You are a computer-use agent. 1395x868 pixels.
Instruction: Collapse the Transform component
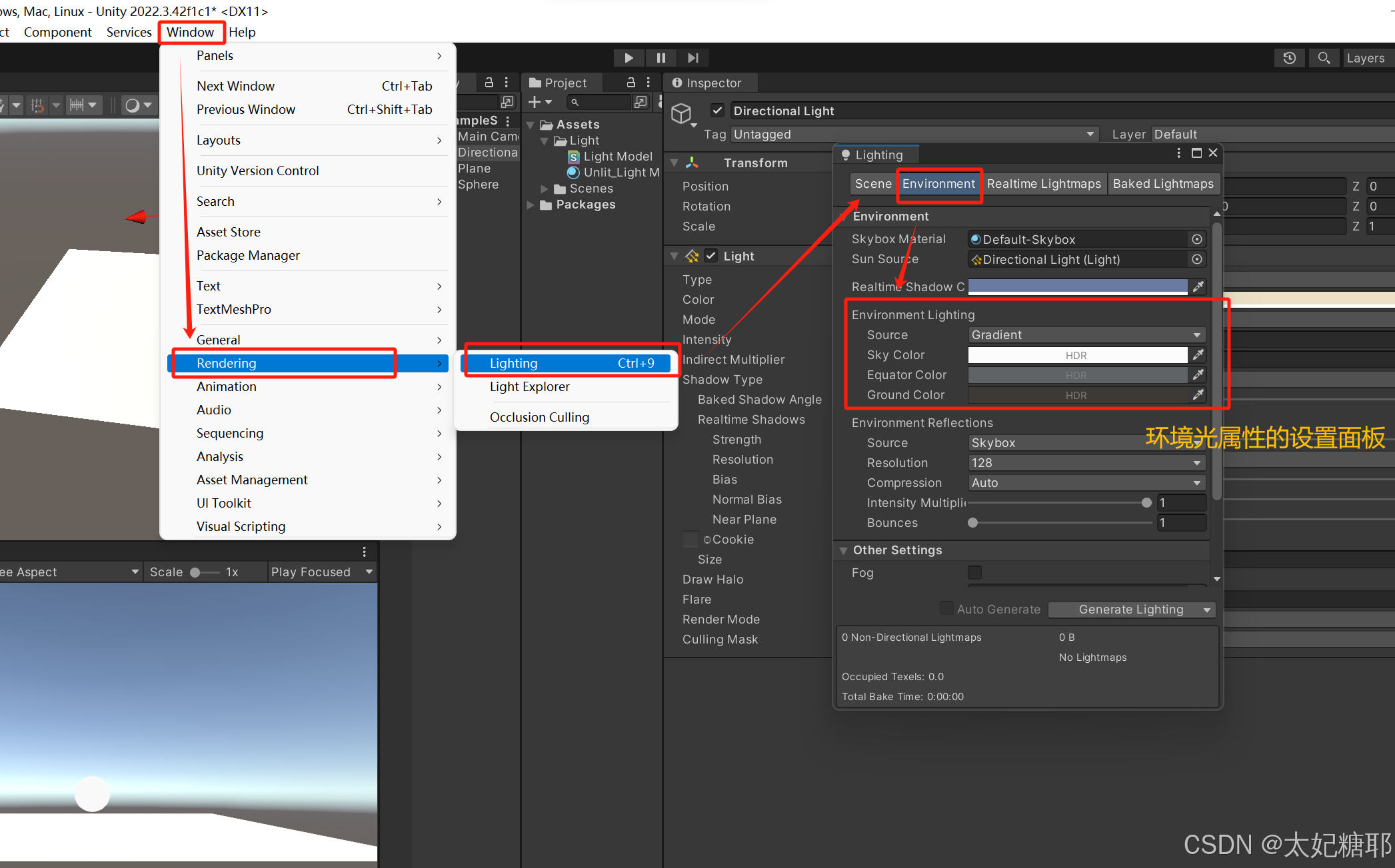674,163
